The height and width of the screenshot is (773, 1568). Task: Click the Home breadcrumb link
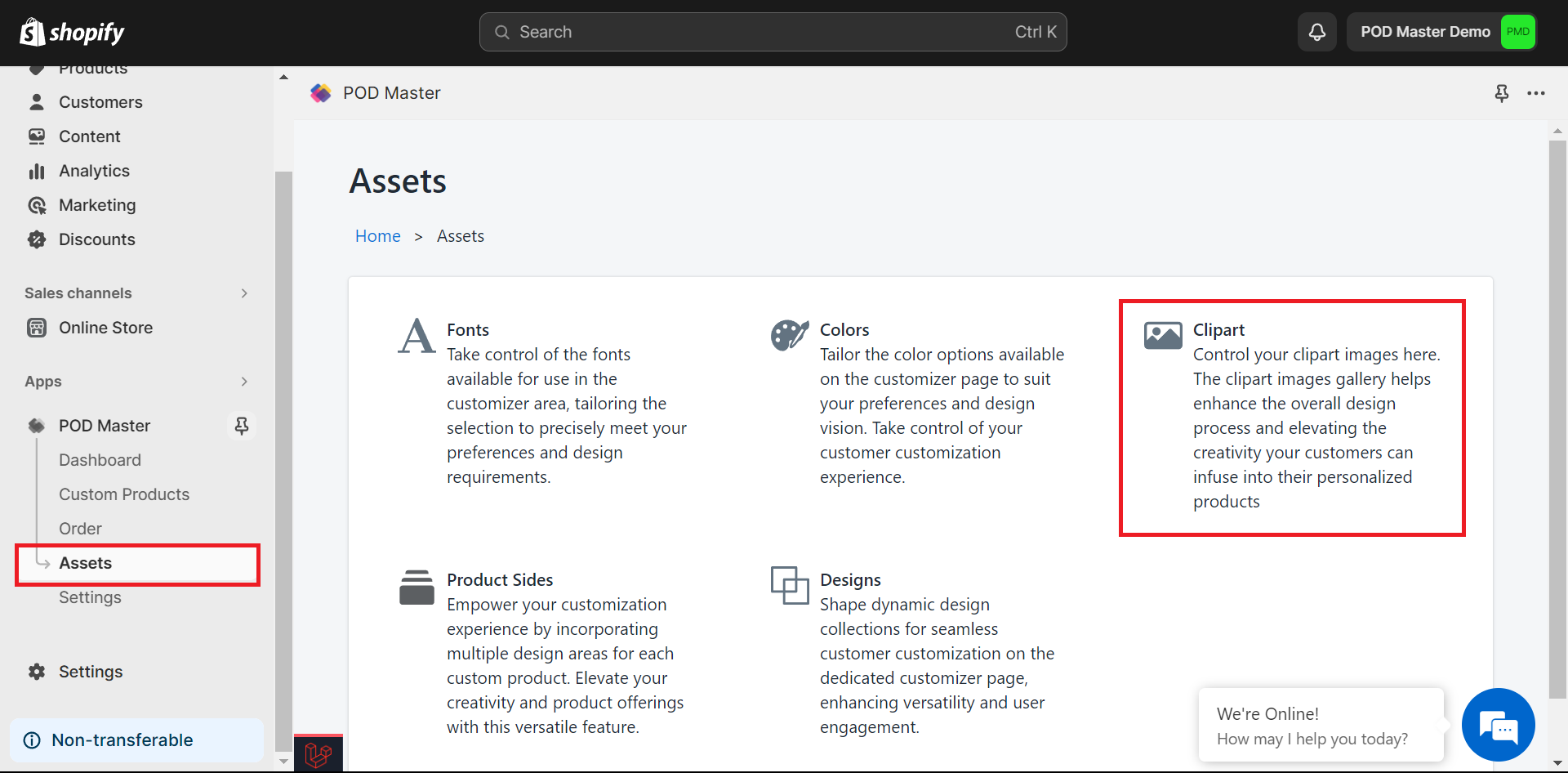(378, 236)
